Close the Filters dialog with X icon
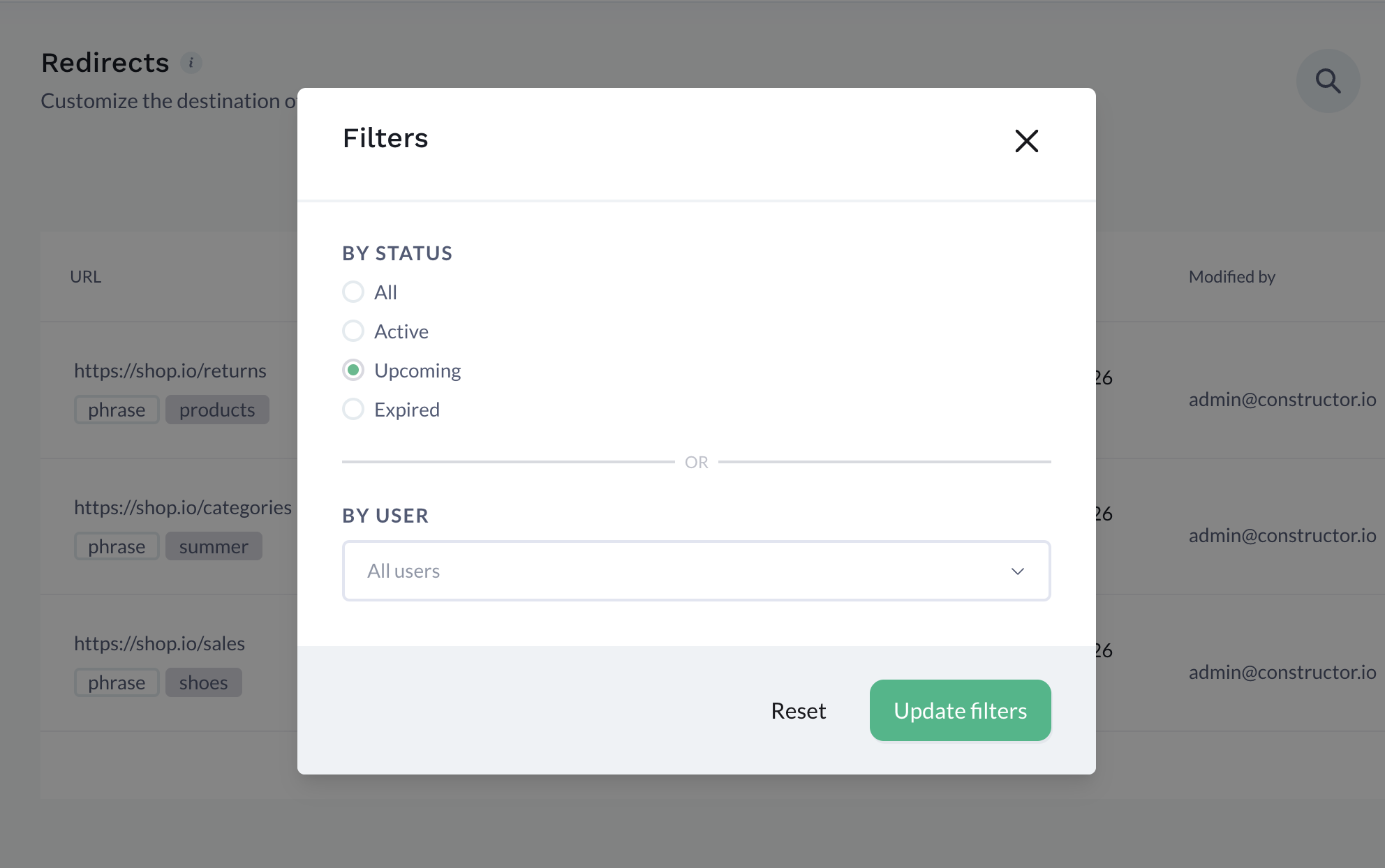This screenshot has height=868, width=1385. 1026,141
